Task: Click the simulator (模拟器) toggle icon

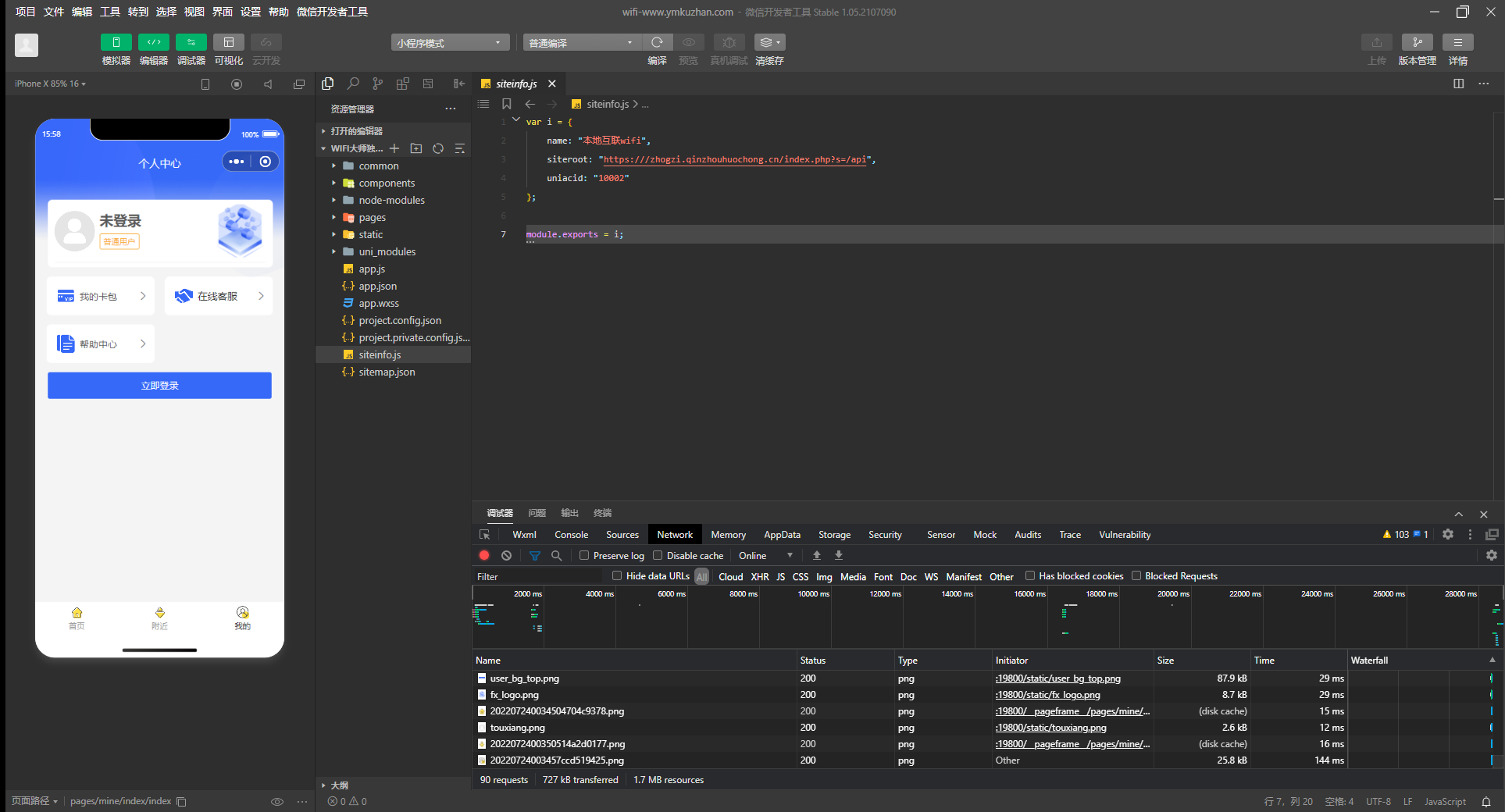Action: (x=116, y=42)
